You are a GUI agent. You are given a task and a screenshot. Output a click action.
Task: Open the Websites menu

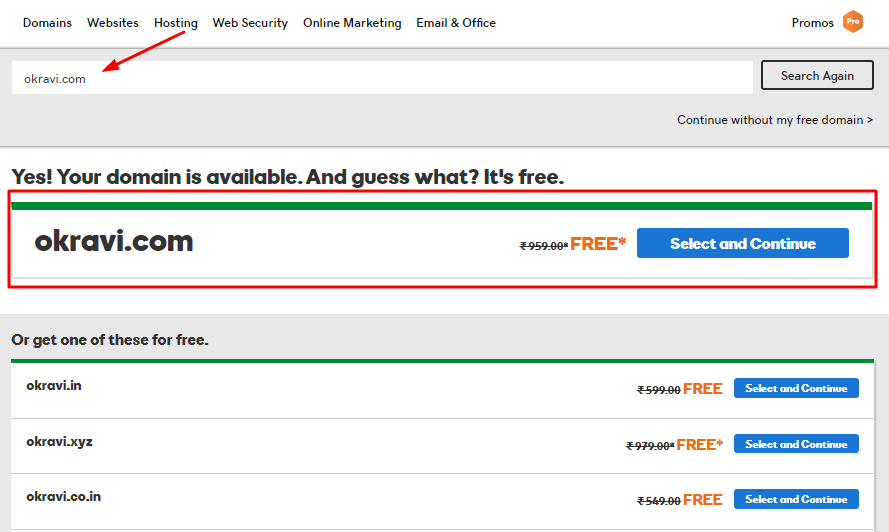click(x=113, y=23)
